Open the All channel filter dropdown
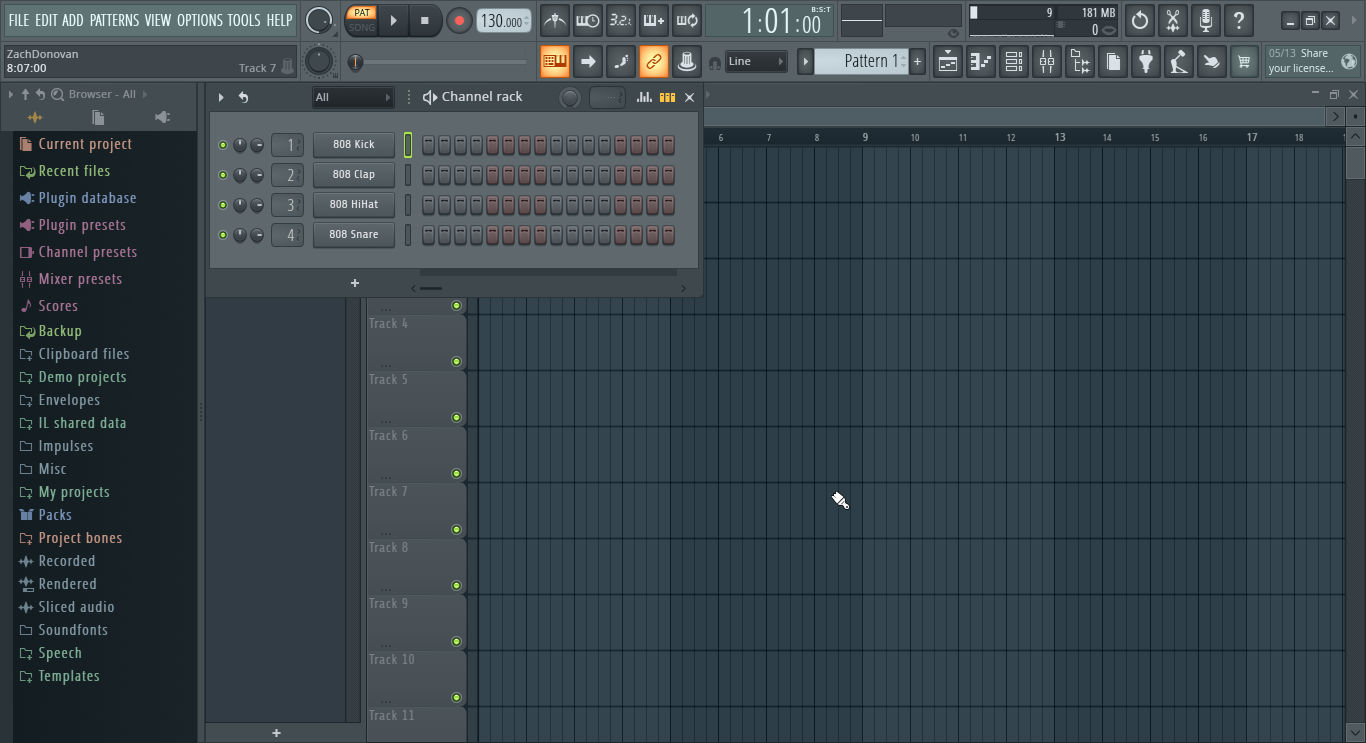This screenshot has width=1366, height=743. coord(353,97)
